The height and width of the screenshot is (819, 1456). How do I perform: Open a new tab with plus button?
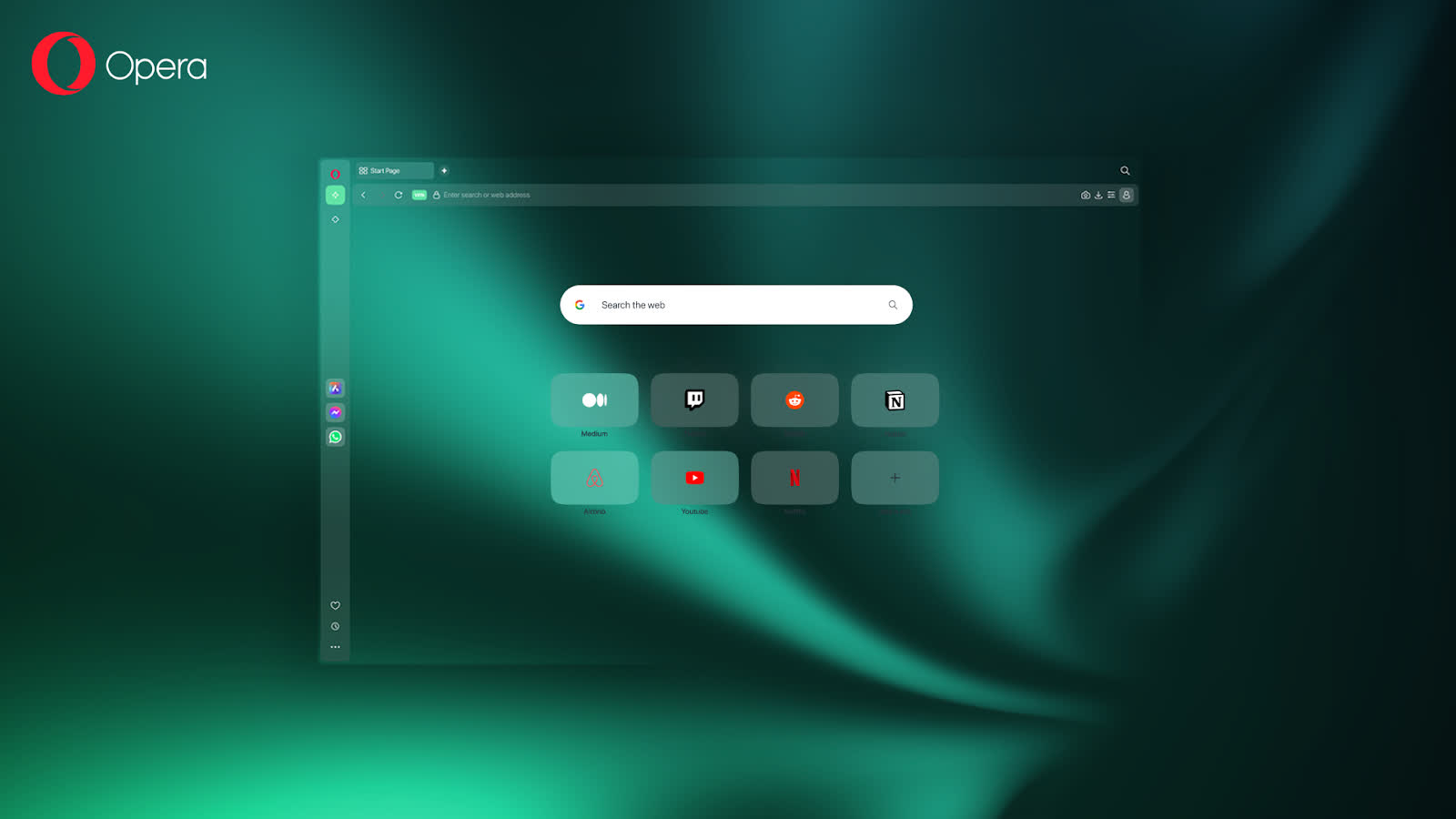pos(444,170)
